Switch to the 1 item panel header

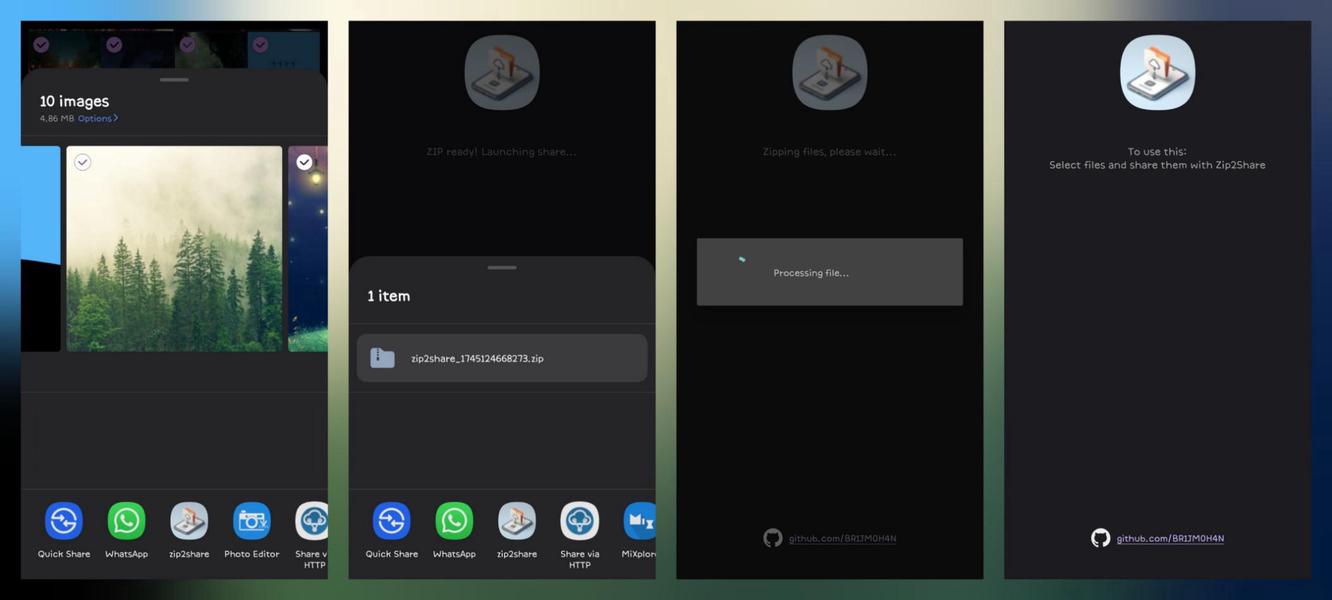[388, 295]
